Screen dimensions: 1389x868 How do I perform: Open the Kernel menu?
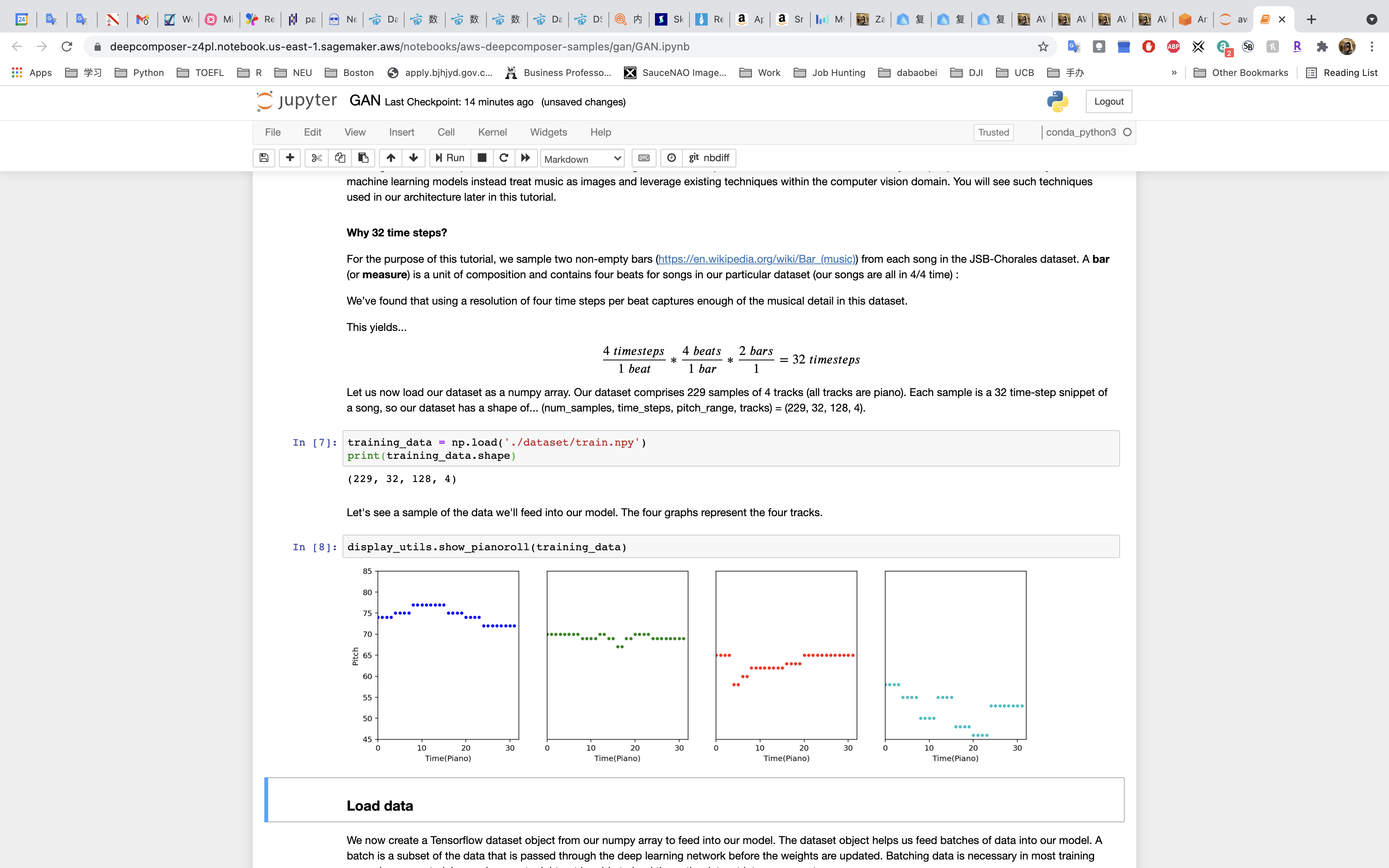[492, 132]
